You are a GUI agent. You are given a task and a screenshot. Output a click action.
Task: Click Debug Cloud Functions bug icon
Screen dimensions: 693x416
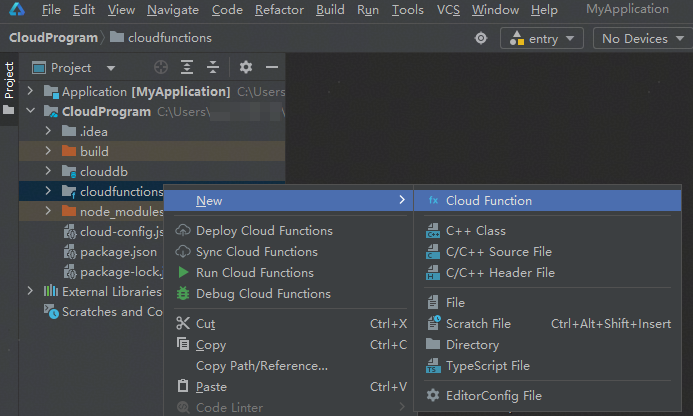tap(183, 294)
